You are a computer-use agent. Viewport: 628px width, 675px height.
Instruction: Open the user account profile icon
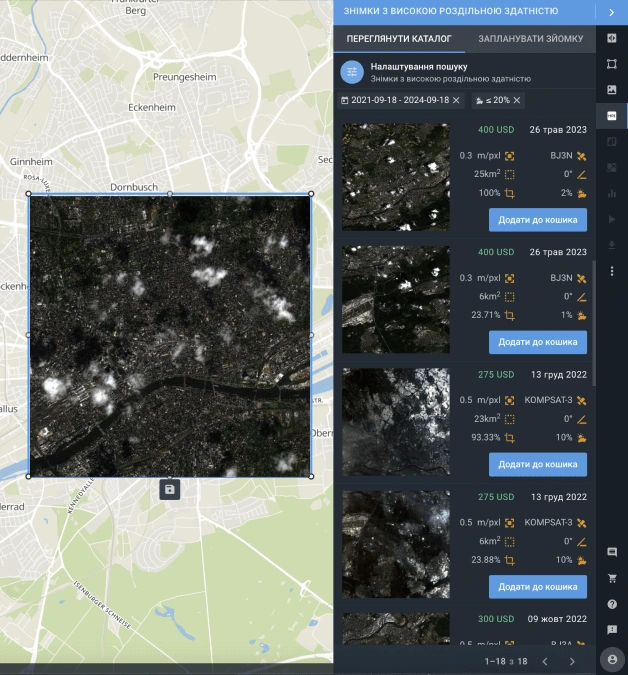pyautogui.click(x=612, y=660)
